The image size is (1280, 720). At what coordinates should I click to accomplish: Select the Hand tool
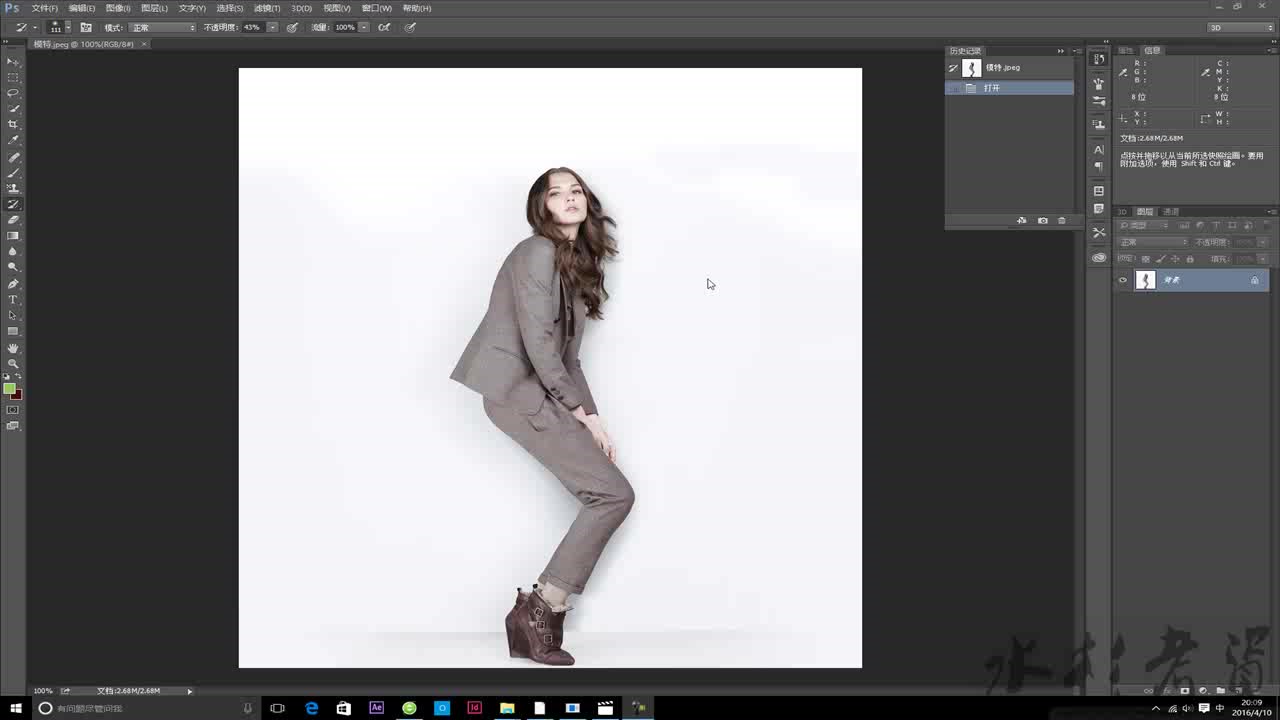(x=13, y=348)
